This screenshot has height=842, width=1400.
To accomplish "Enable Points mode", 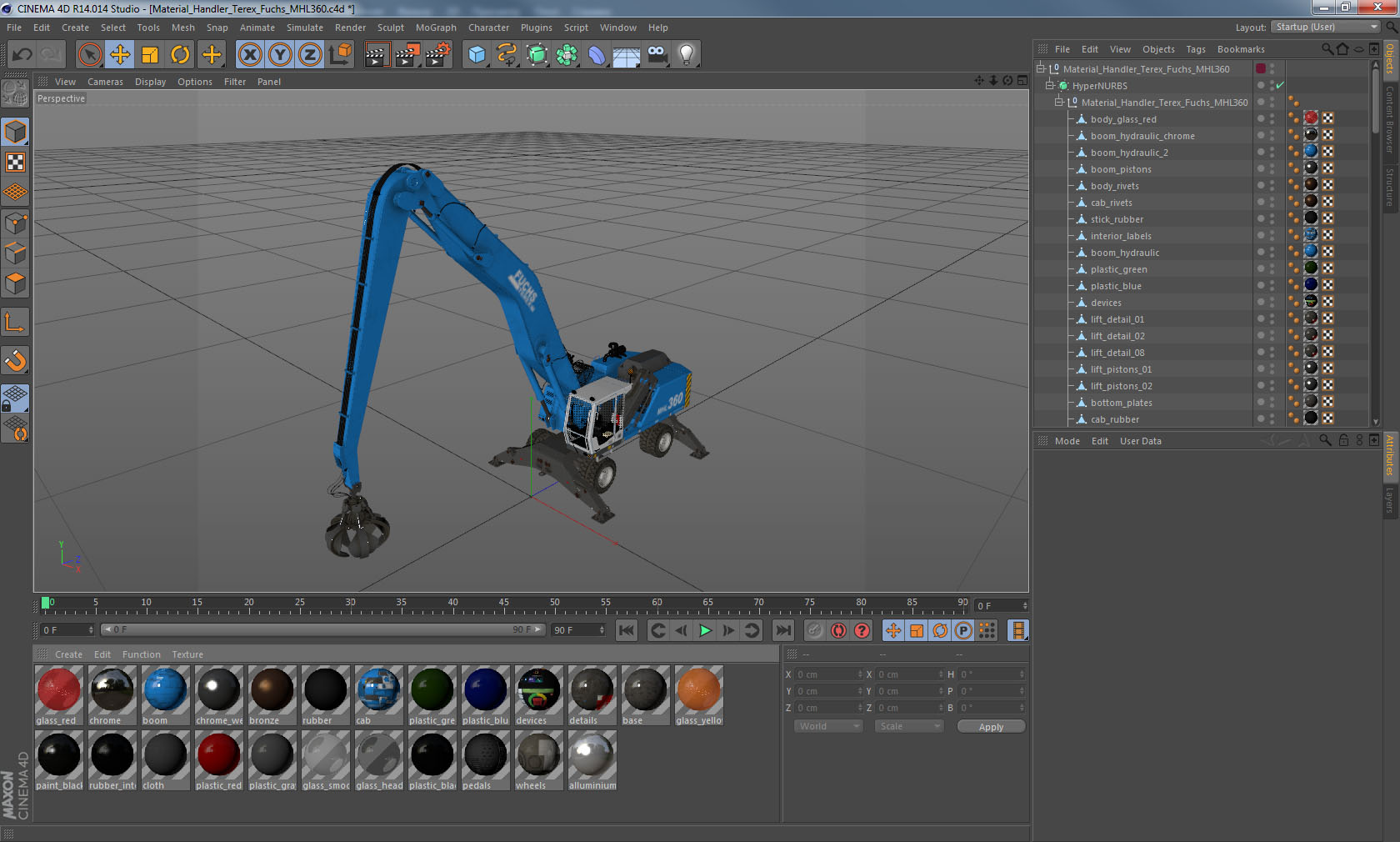I will click(x=15, y=223).
